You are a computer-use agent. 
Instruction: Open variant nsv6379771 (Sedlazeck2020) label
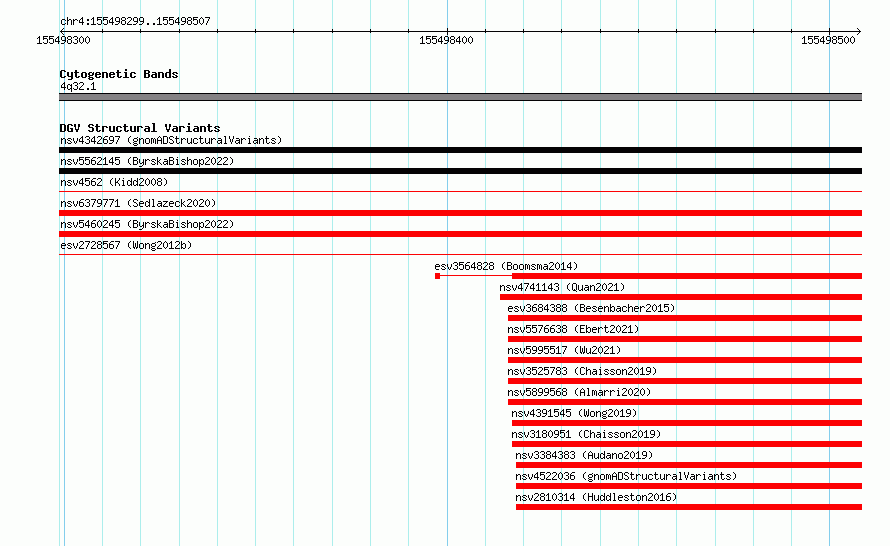(x=138, y=203)
